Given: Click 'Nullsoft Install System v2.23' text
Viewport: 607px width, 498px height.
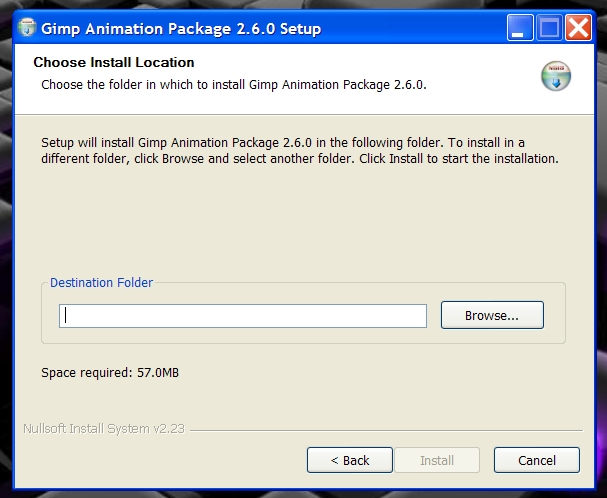Looking at the screenshot, I should tap(104, 429).
